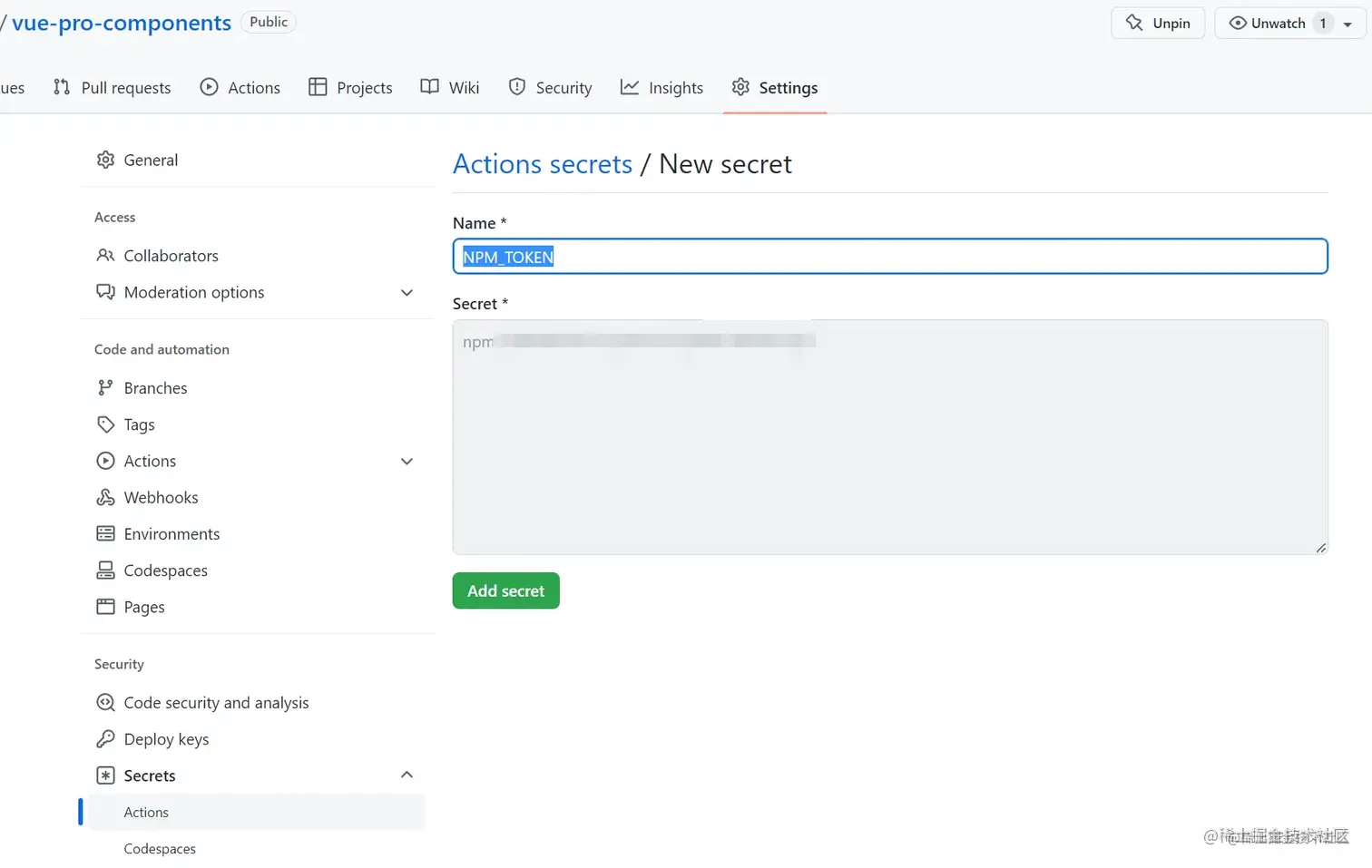Click the General gear icon in sidebar
The height and width of the screenshot is (868, 1372).
[106, 160]
